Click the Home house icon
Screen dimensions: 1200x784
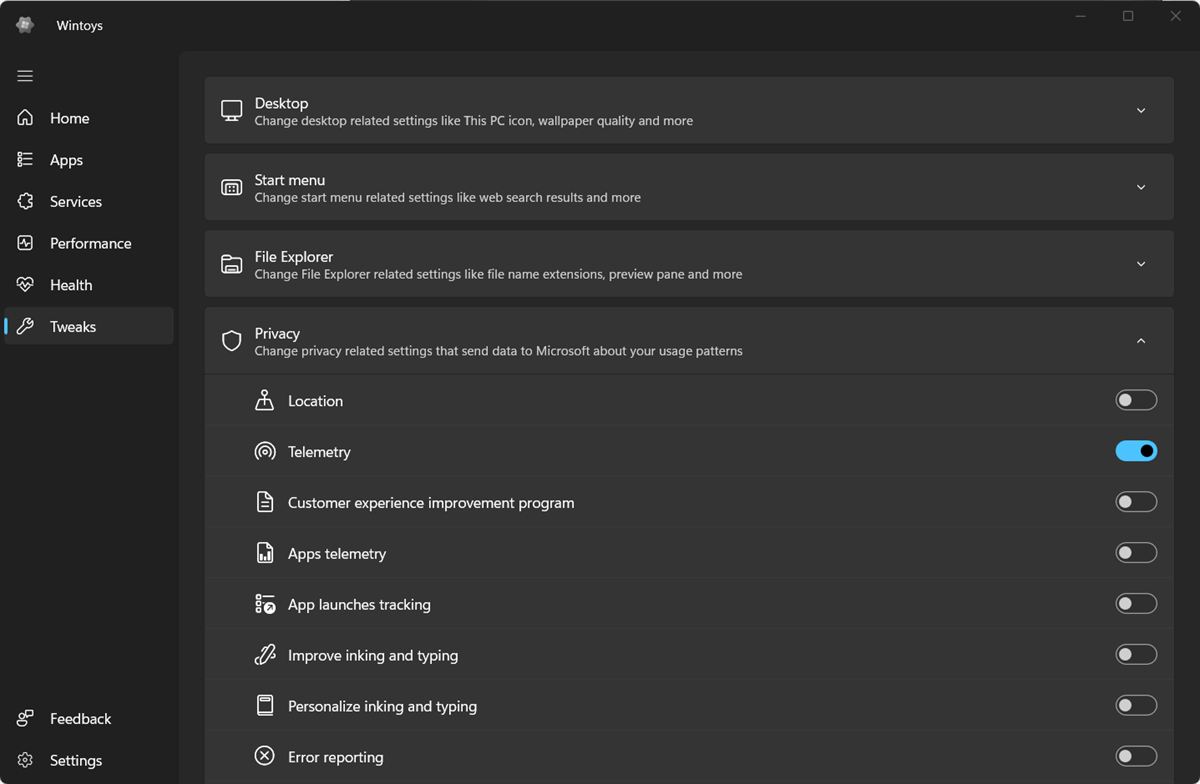pos(26,118)
